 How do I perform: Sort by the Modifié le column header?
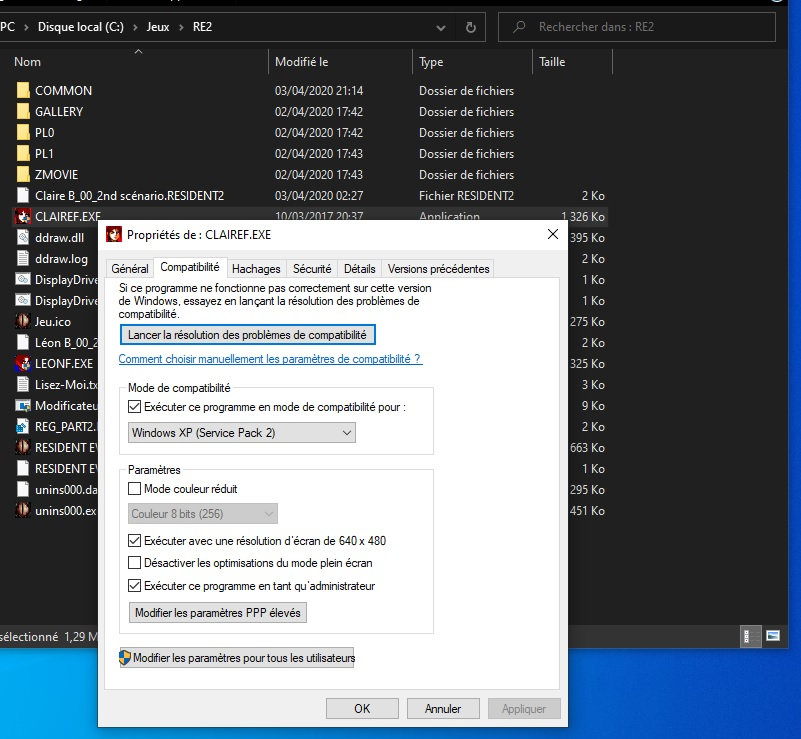[x=340, y=62]
